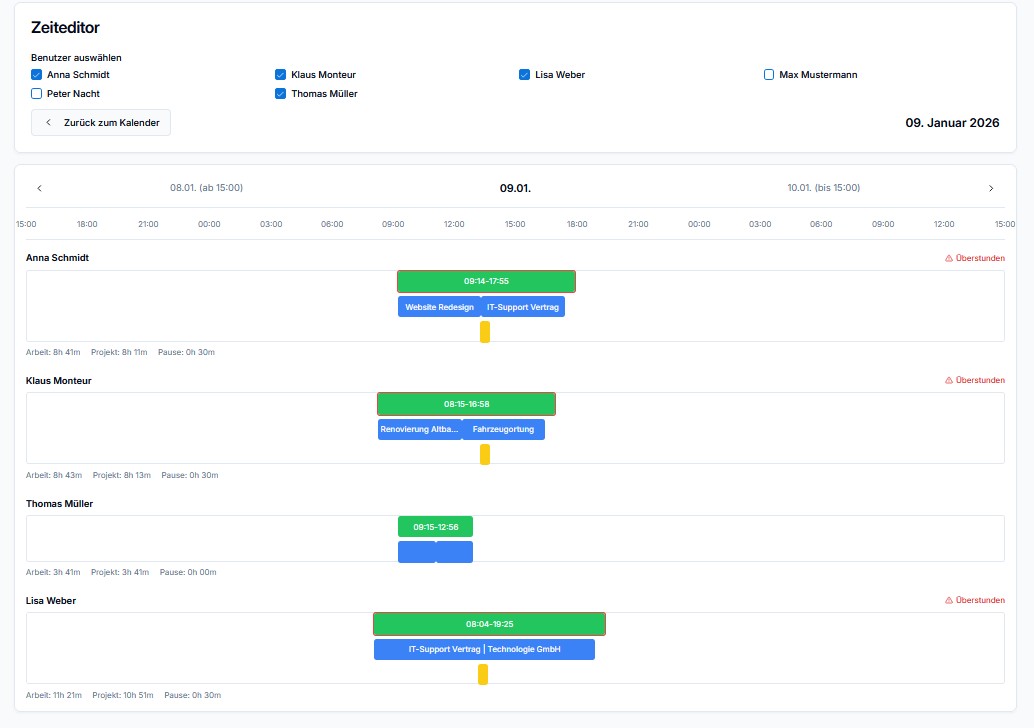Go to previous day with left chevron

(40, 189)
